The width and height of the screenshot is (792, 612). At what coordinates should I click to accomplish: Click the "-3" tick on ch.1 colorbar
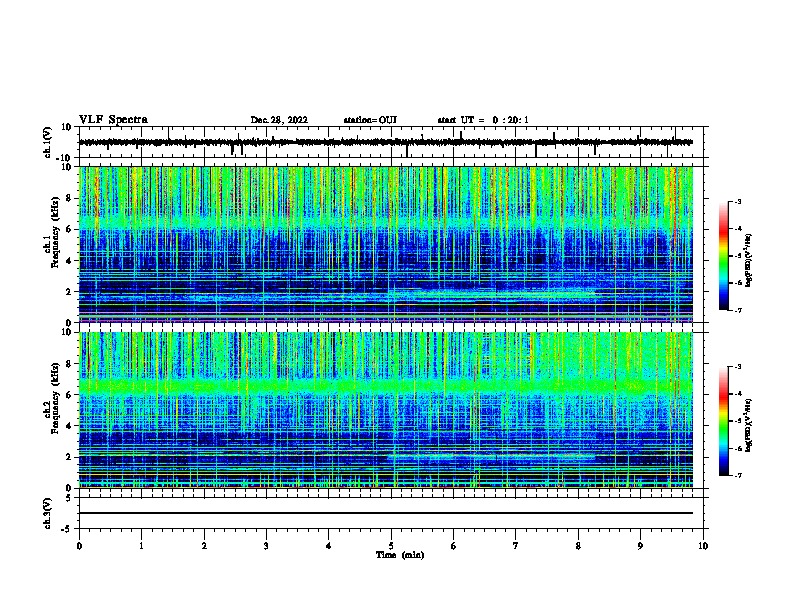(738, 201)
